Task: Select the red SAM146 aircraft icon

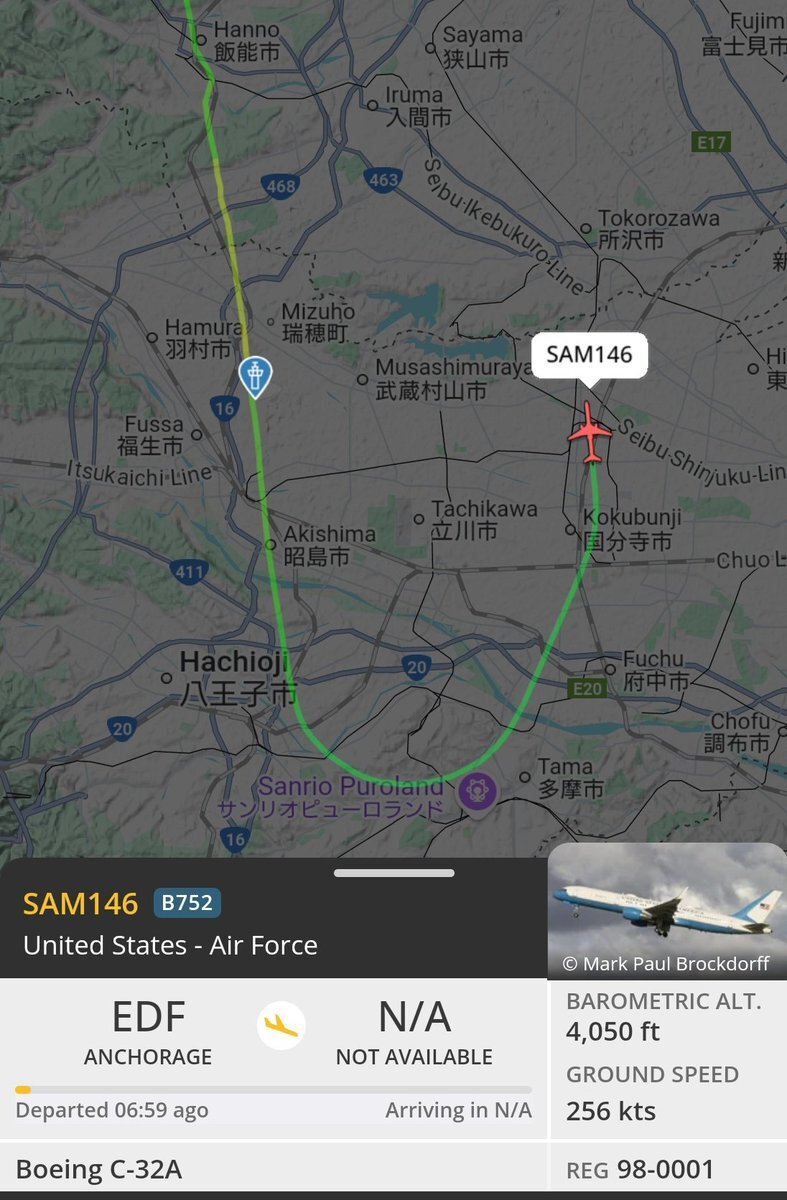Action: click(590, 433)
